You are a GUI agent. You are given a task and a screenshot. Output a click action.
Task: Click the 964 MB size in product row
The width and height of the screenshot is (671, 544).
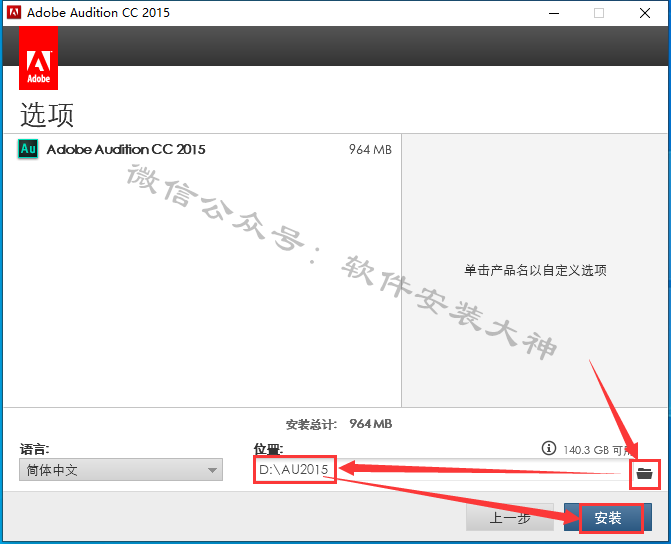(x=370, y=149)
